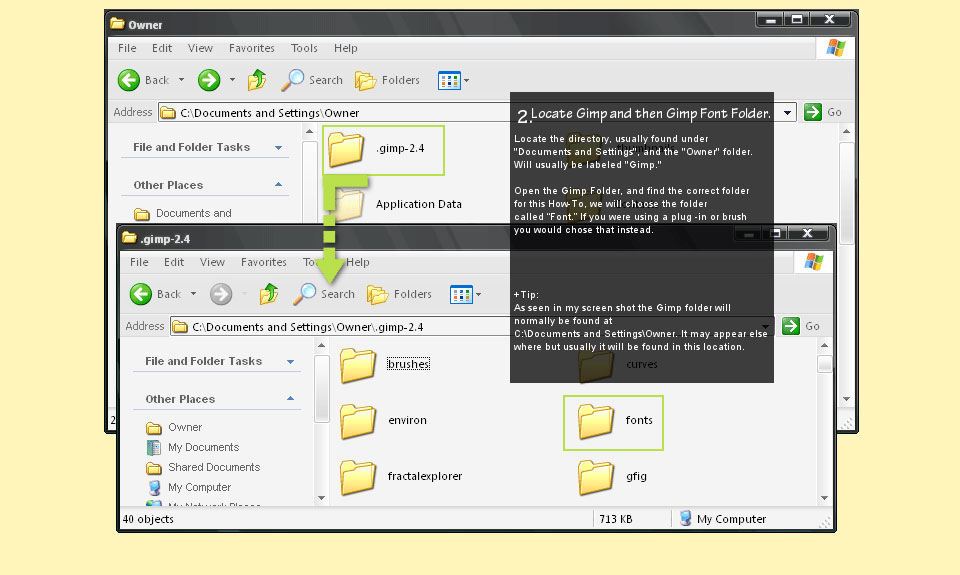Open Views icon in Owner window toolbar
This screenshot has height=575, width=960.
(x=449, y=80)
